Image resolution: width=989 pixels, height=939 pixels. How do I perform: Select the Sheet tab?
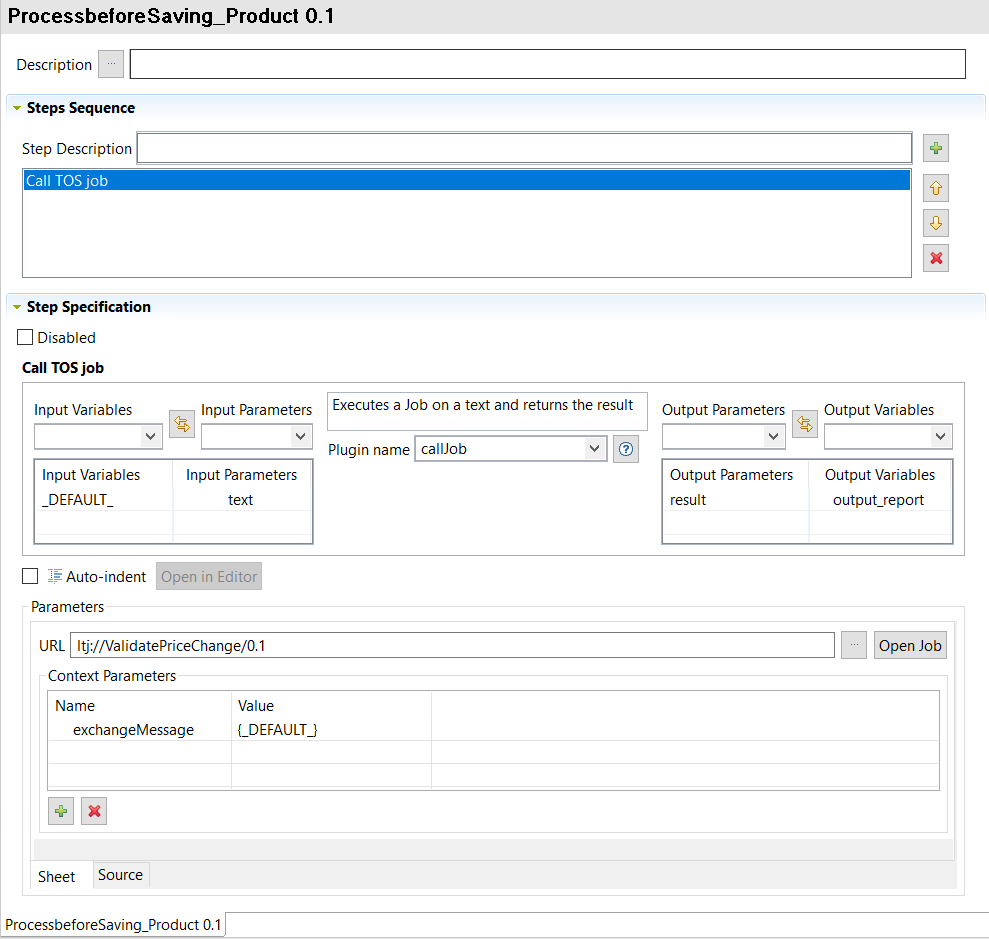pos(57,876)
